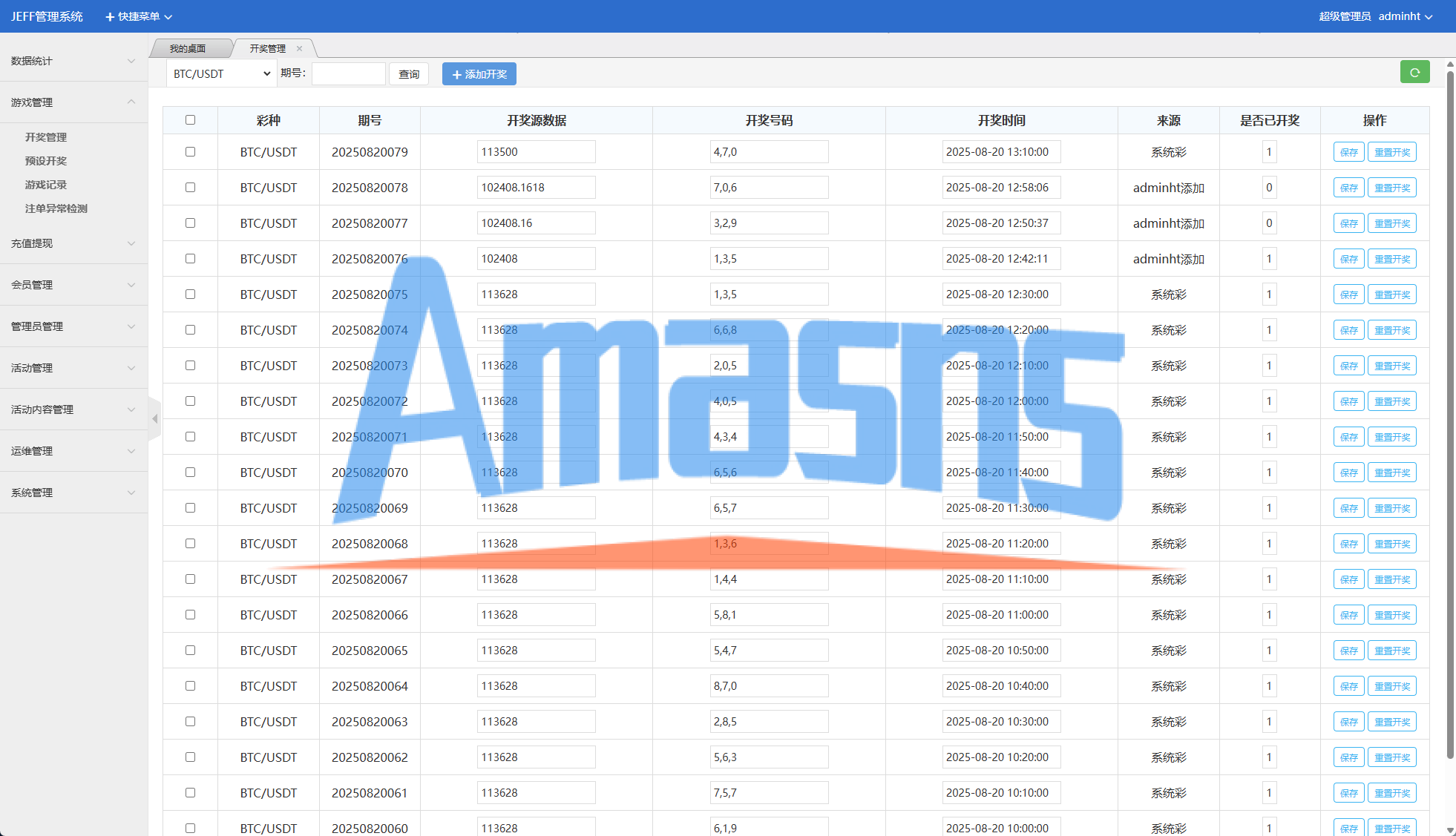This screenshot has width=1456, height=836.
Task: Close the 开奖管理 tab with X
Action: (300, 49)
